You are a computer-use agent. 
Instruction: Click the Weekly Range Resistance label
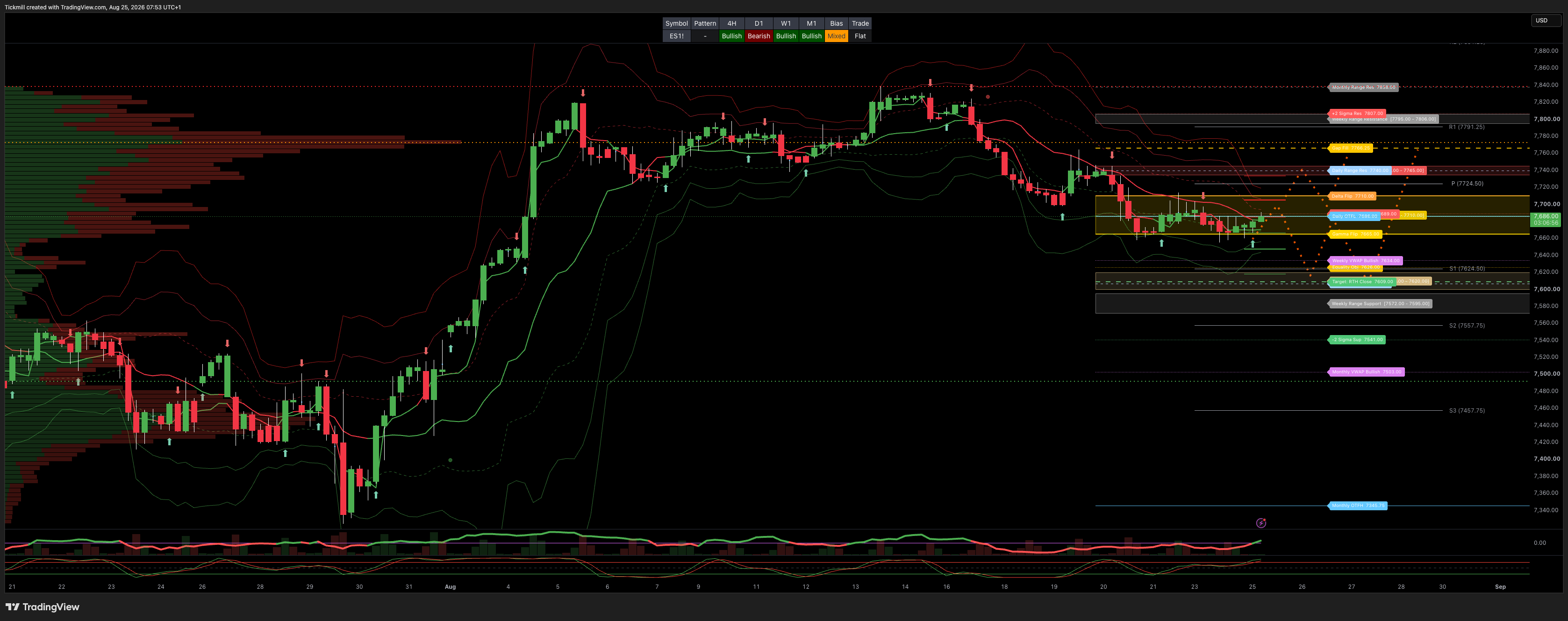tap(1383, 119)
